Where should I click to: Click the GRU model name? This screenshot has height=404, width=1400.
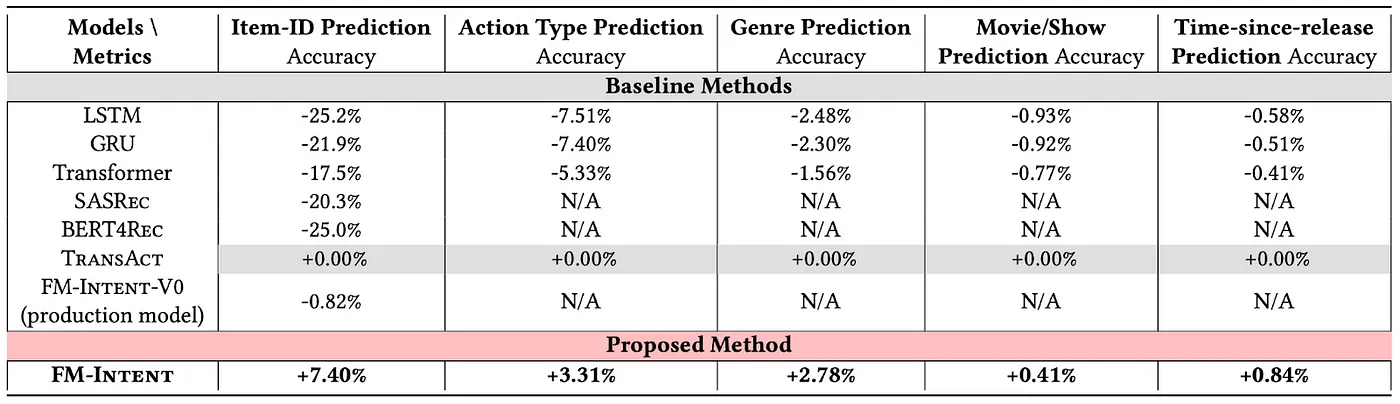pos(112,144)
